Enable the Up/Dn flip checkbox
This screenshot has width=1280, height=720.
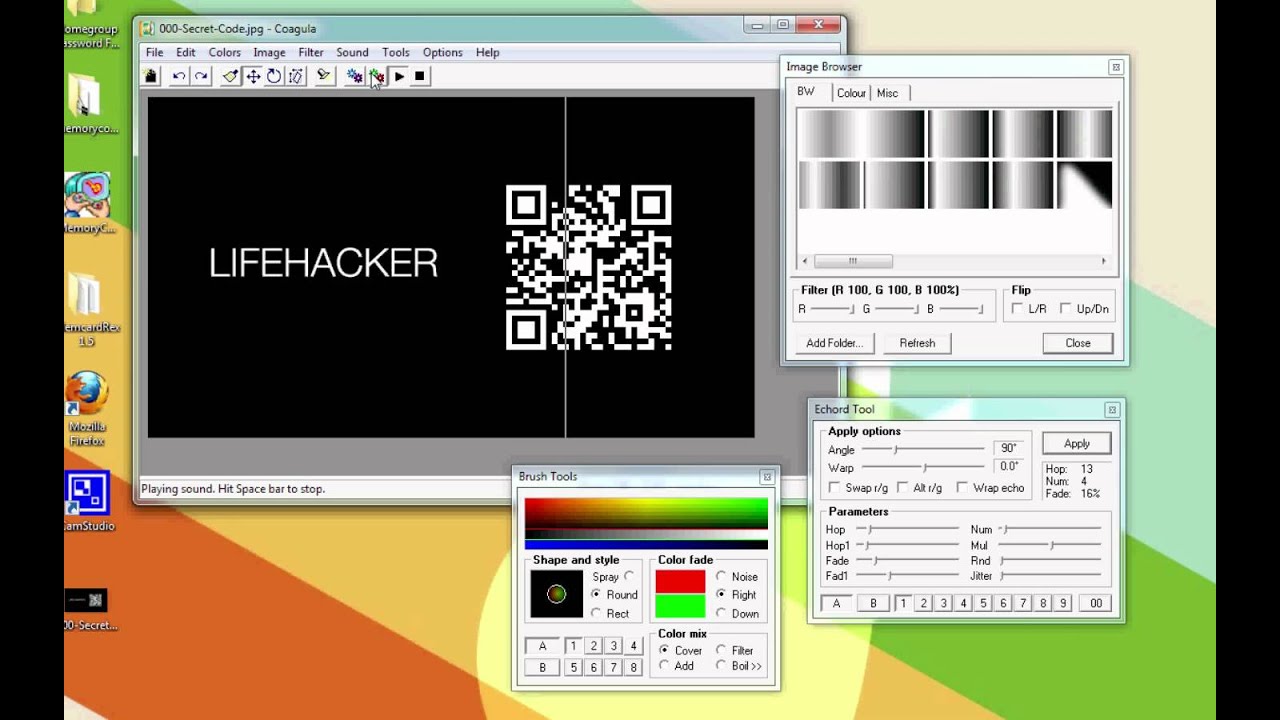(1066, 309)
